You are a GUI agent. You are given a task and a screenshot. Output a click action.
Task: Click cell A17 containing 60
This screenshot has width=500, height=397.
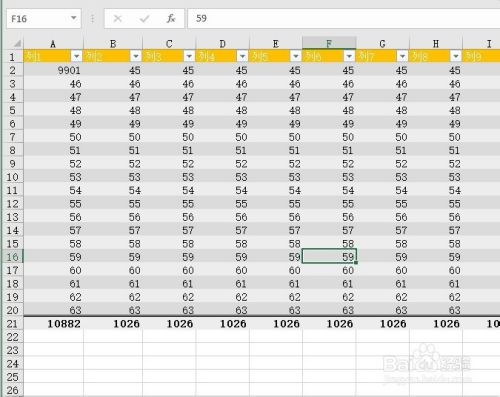click(53, 270)
